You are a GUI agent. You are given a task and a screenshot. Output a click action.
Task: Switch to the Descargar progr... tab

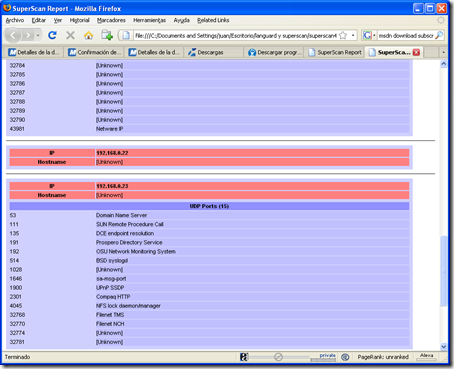275,52
